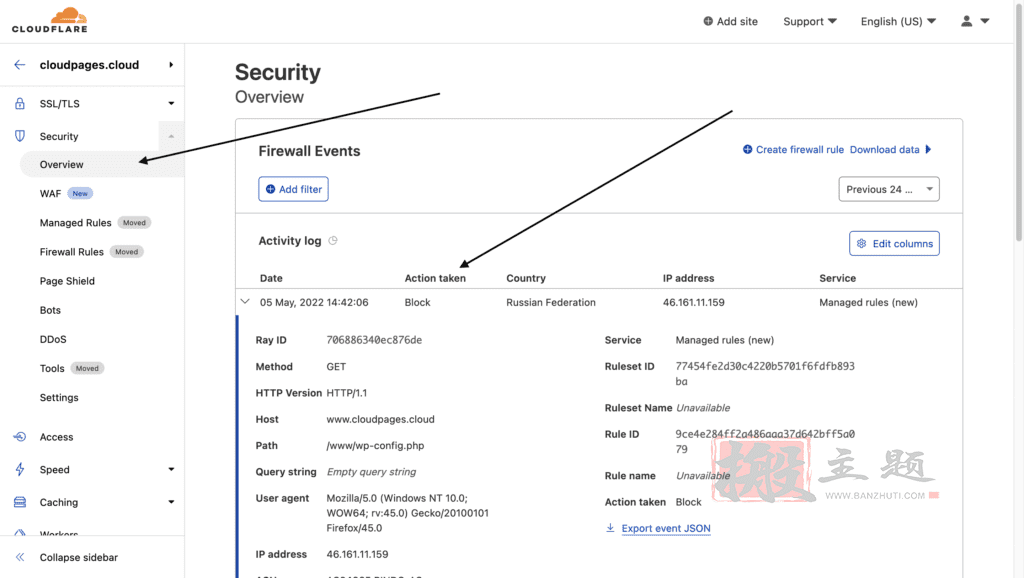
Task: Click host value www.cloudpages.cloud
Action: point(380,419)
